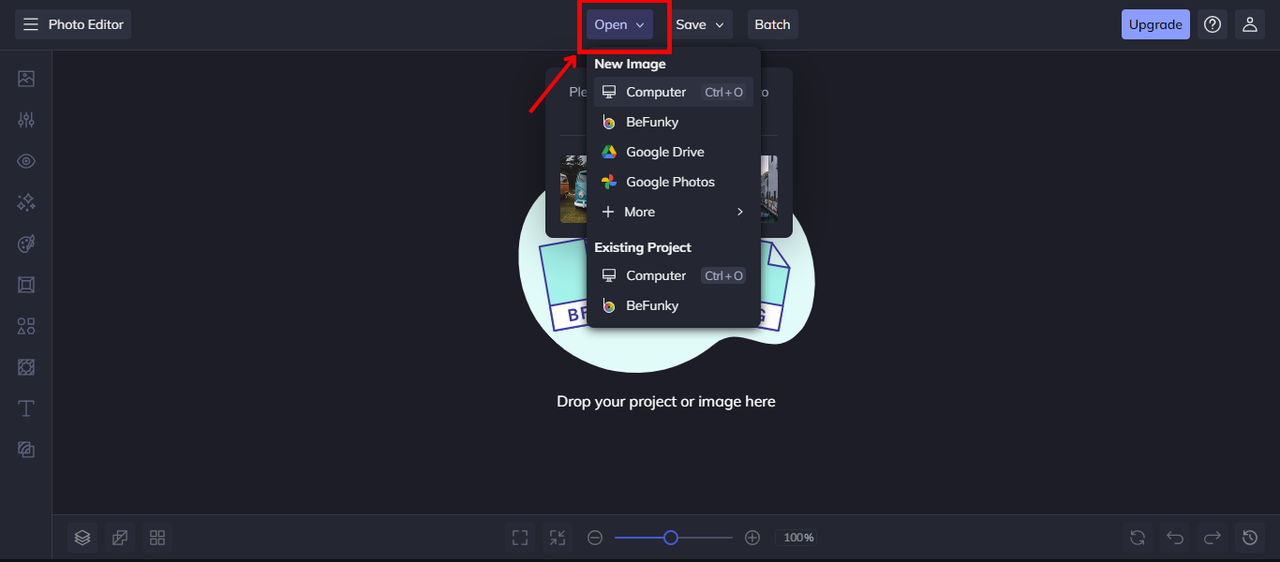Open the Artsy palette icon

(26, 244)
